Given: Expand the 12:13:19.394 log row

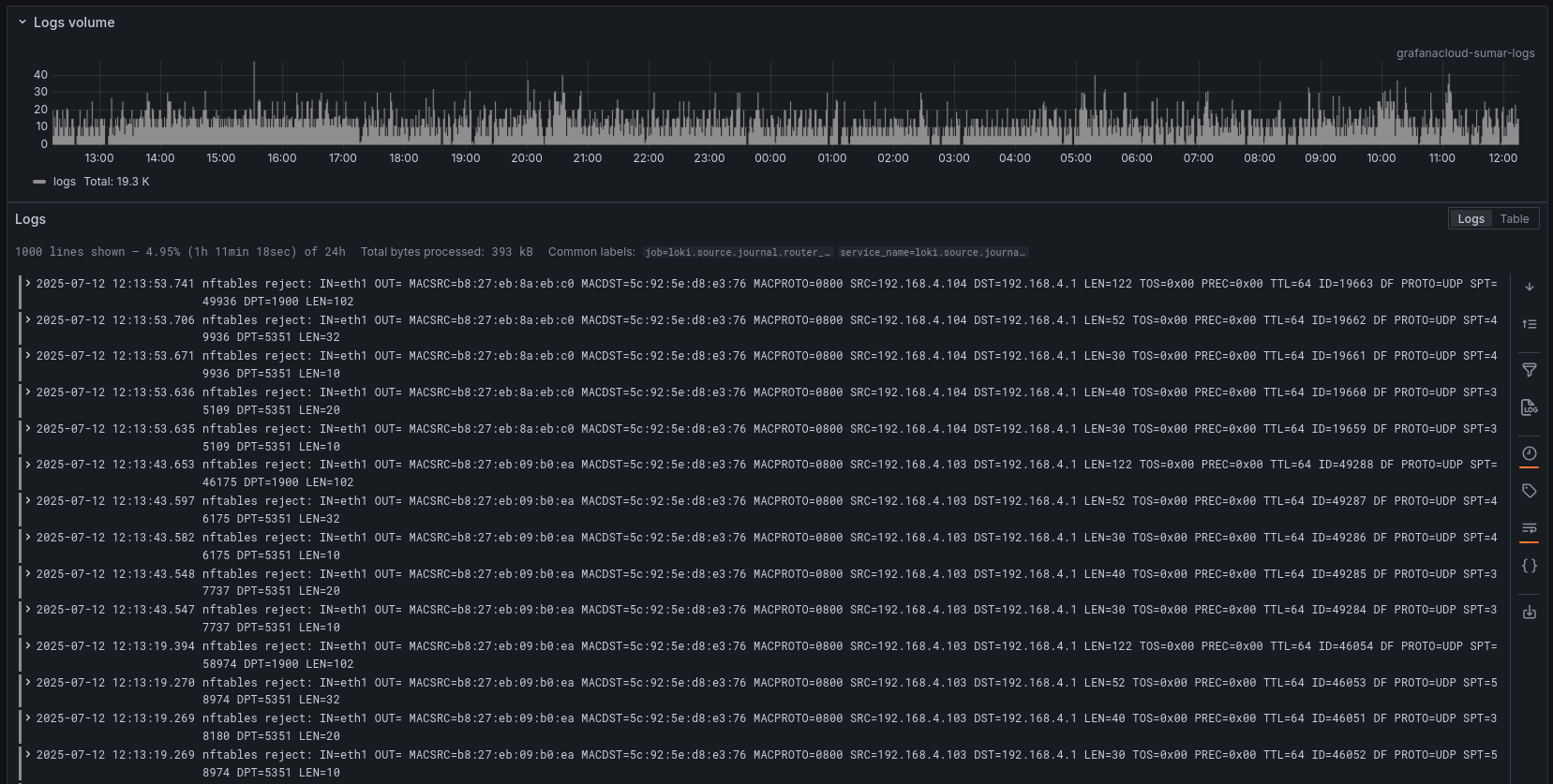Looking at the screenshot, I should pyautogui.click(x=28, y=646).
